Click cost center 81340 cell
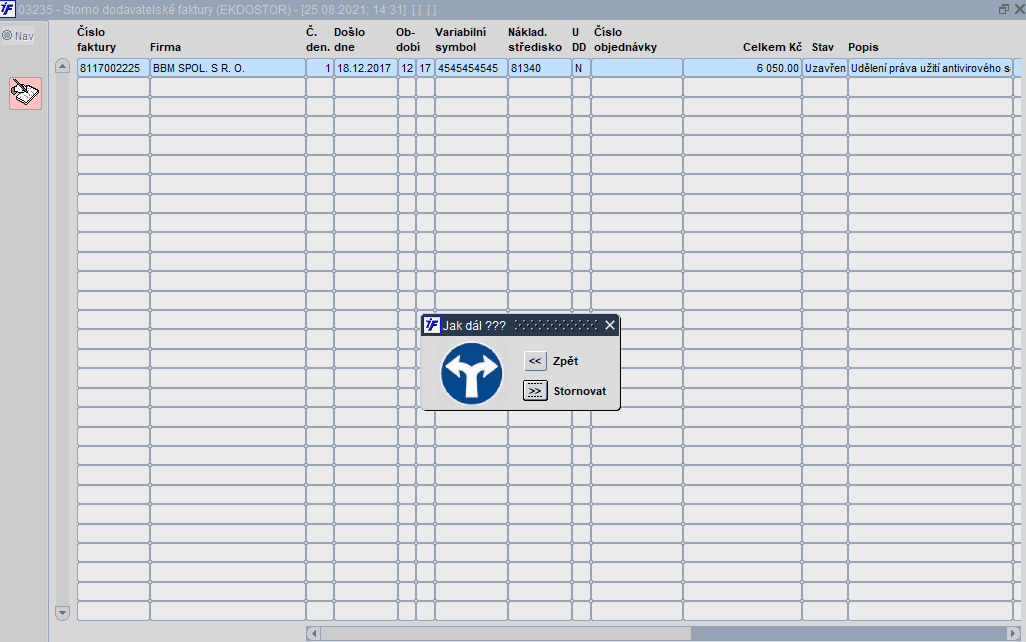The height and width of the screenshot is (642, 1026). (539, 68)
